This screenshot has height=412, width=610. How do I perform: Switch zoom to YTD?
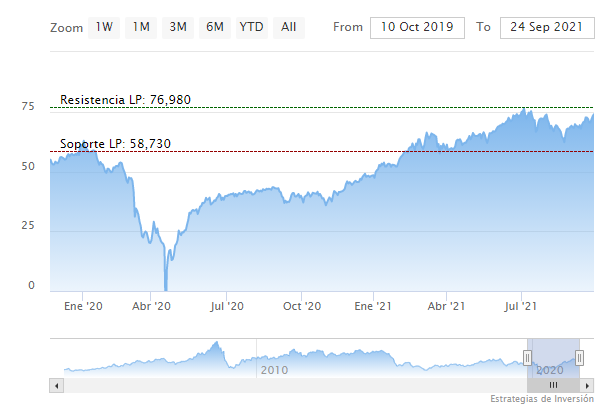click(251, 27)
